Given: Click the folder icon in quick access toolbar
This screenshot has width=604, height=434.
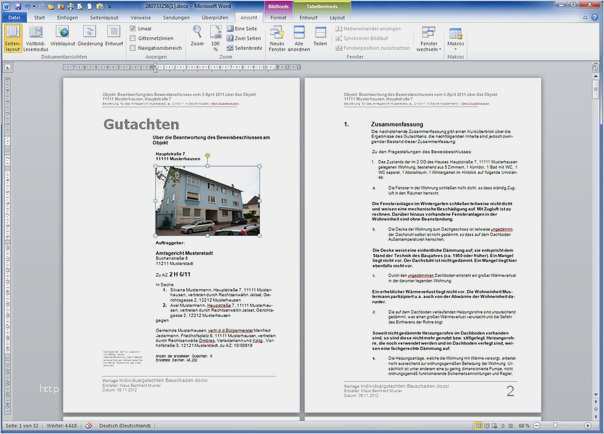Looking at the screenshot, I should pos(51,7).
